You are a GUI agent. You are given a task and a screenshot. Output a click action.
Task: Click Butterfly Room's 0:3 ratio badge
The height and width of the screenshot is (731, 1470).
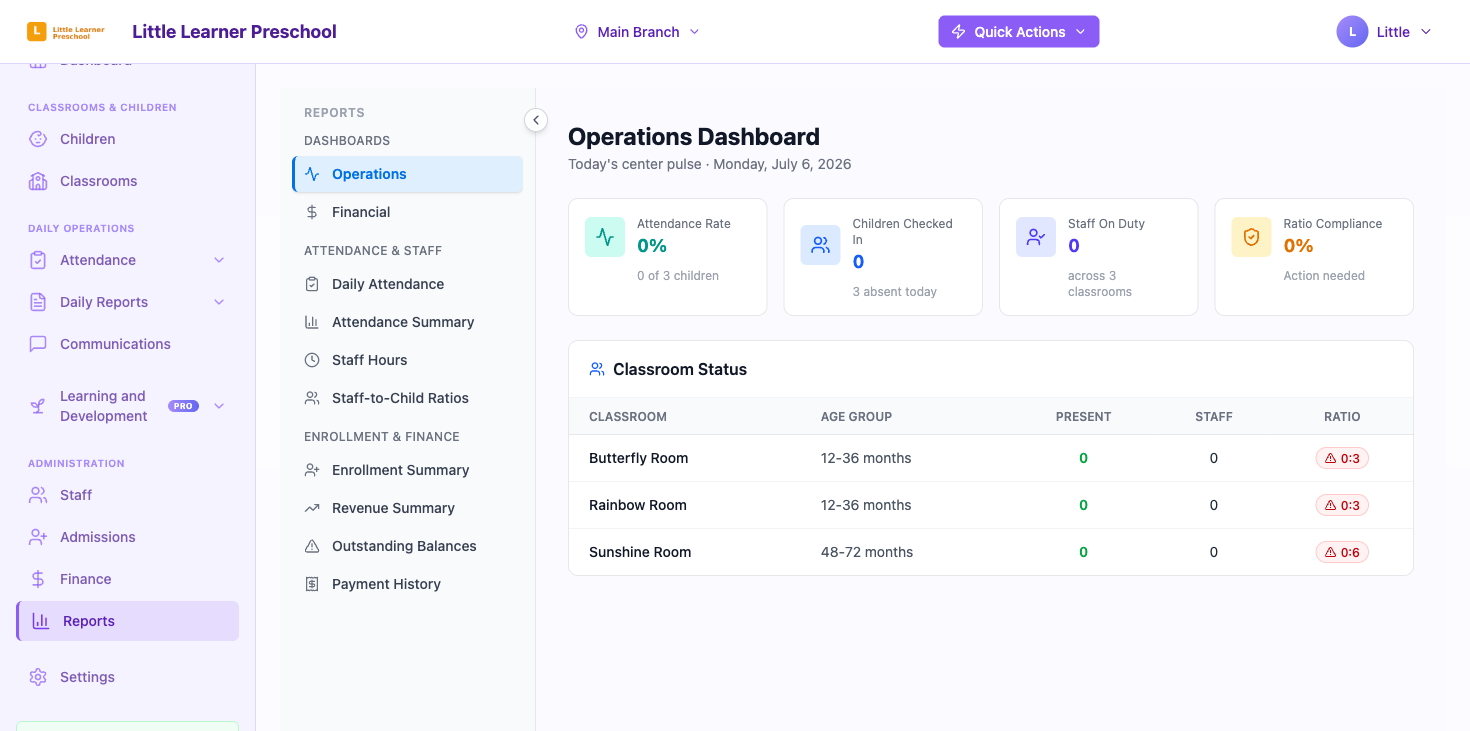[1342, 458]
